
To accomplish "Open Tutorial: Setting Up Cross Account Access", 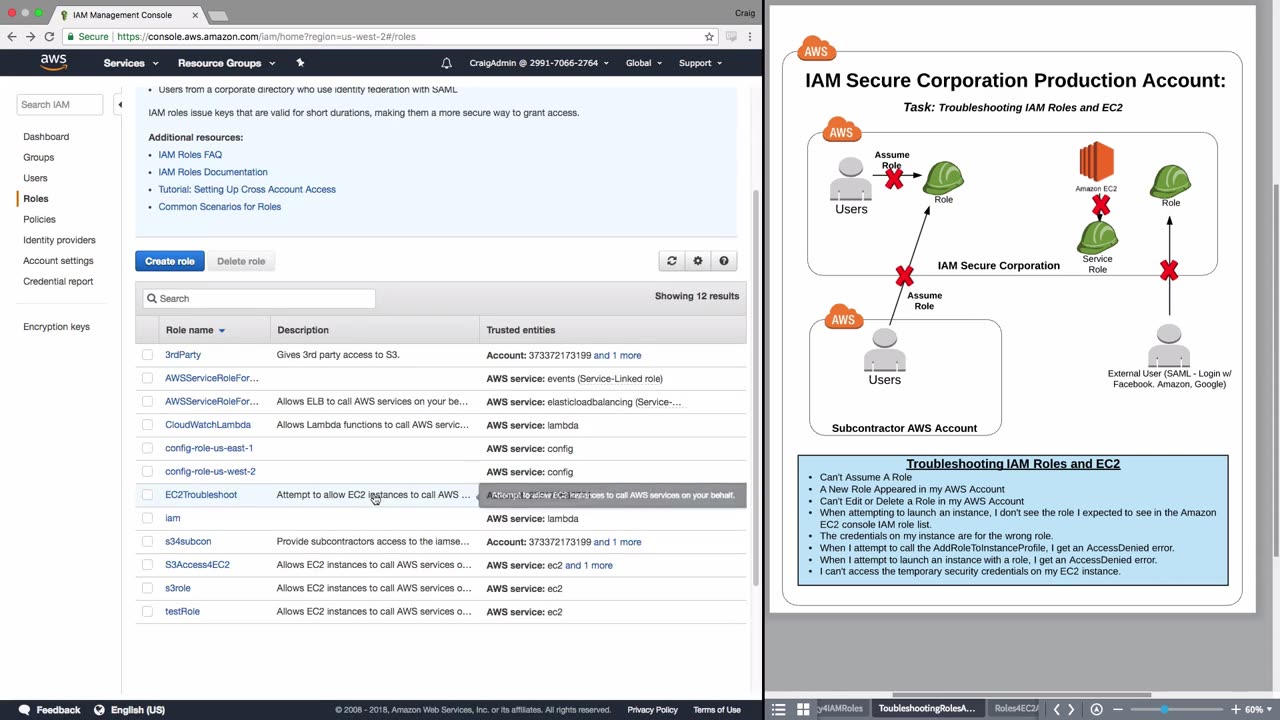I will 247,189.
